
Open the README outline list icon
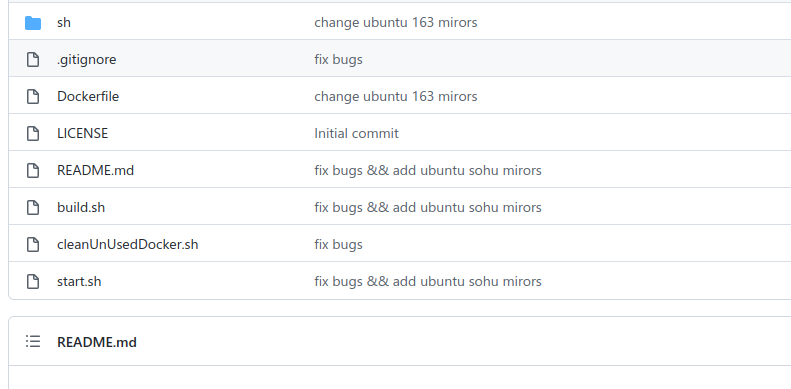[x=33, y=342]
